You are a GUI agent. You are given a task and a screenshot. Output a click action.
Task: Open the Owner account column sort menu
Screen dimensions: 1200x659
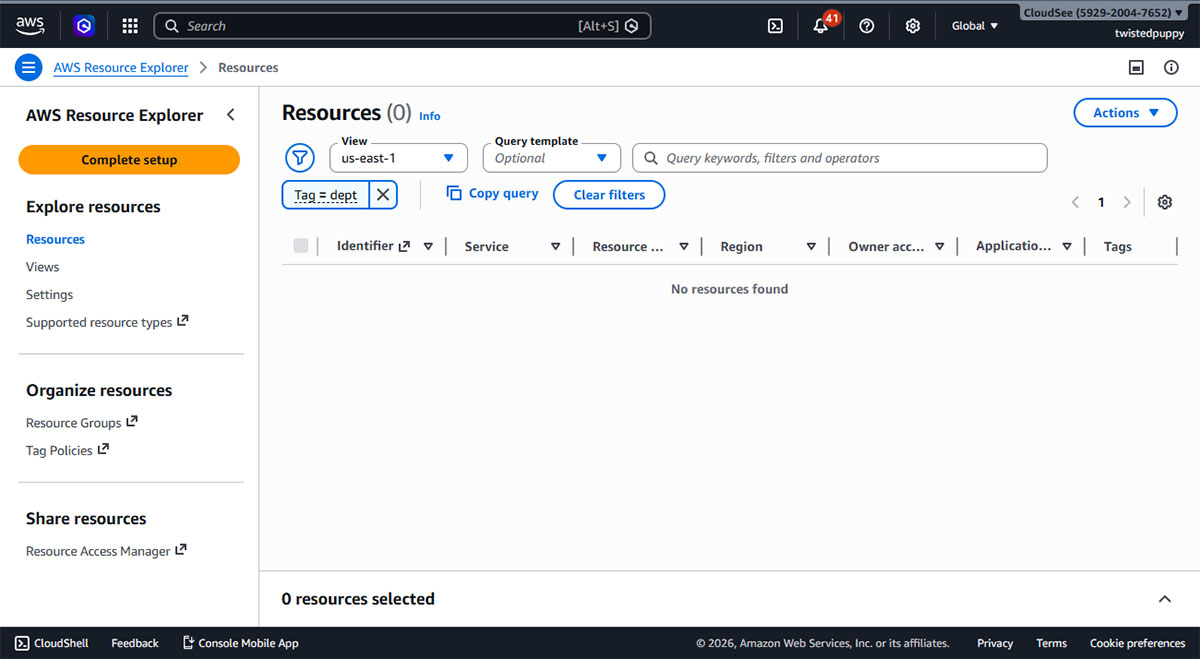click(939, 247)
